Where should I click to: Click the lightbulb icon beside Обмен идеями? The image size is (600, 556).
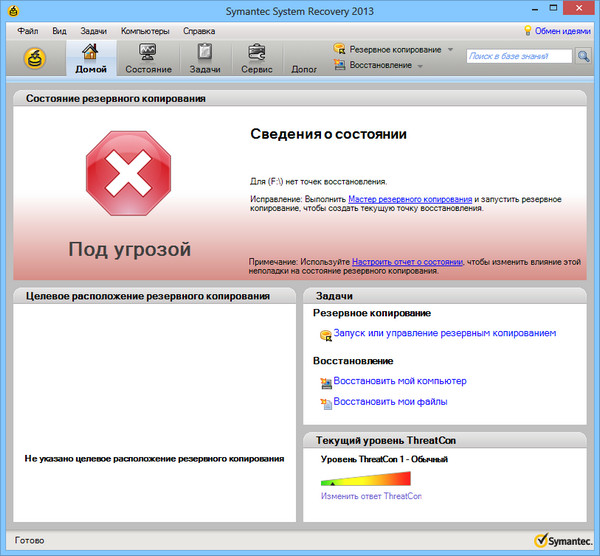tap(528, 31)
